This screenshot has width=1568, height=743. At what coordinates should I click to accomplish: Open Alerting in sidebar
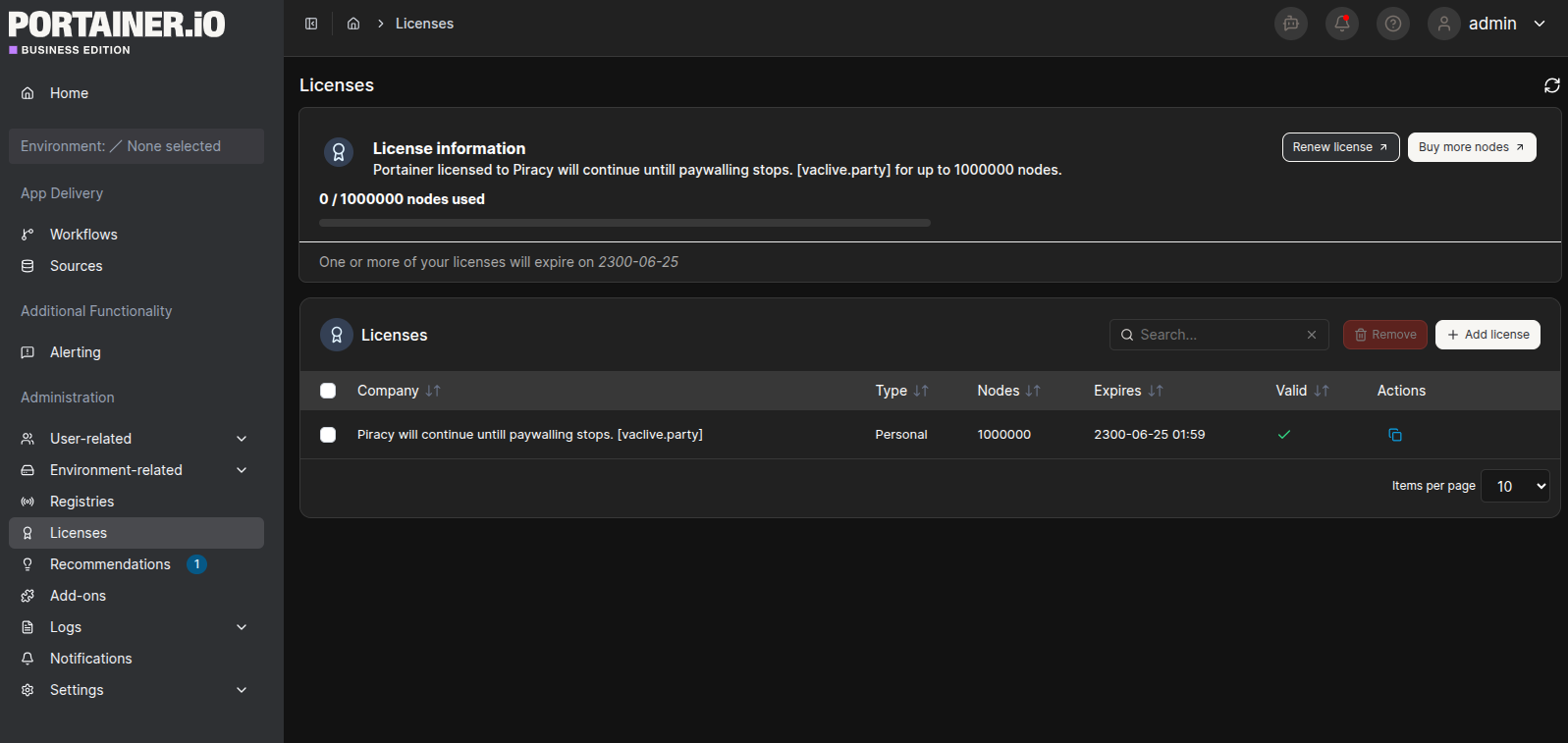tap(136, 352)
